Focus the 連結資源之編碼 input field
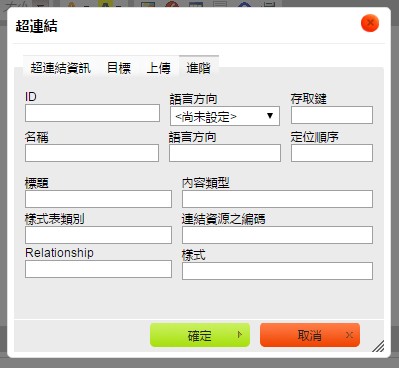The height and width of the screenshot is (368, 399). pyautogui.click(x=277, y=235)
